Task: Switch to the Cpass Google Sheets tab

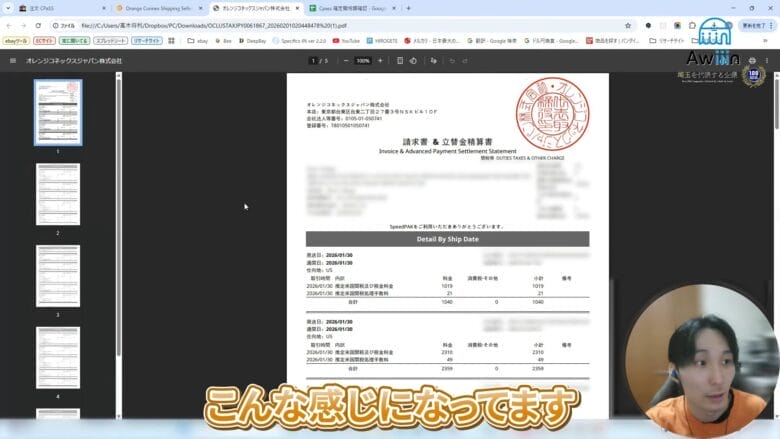Action: coord(351,8)
